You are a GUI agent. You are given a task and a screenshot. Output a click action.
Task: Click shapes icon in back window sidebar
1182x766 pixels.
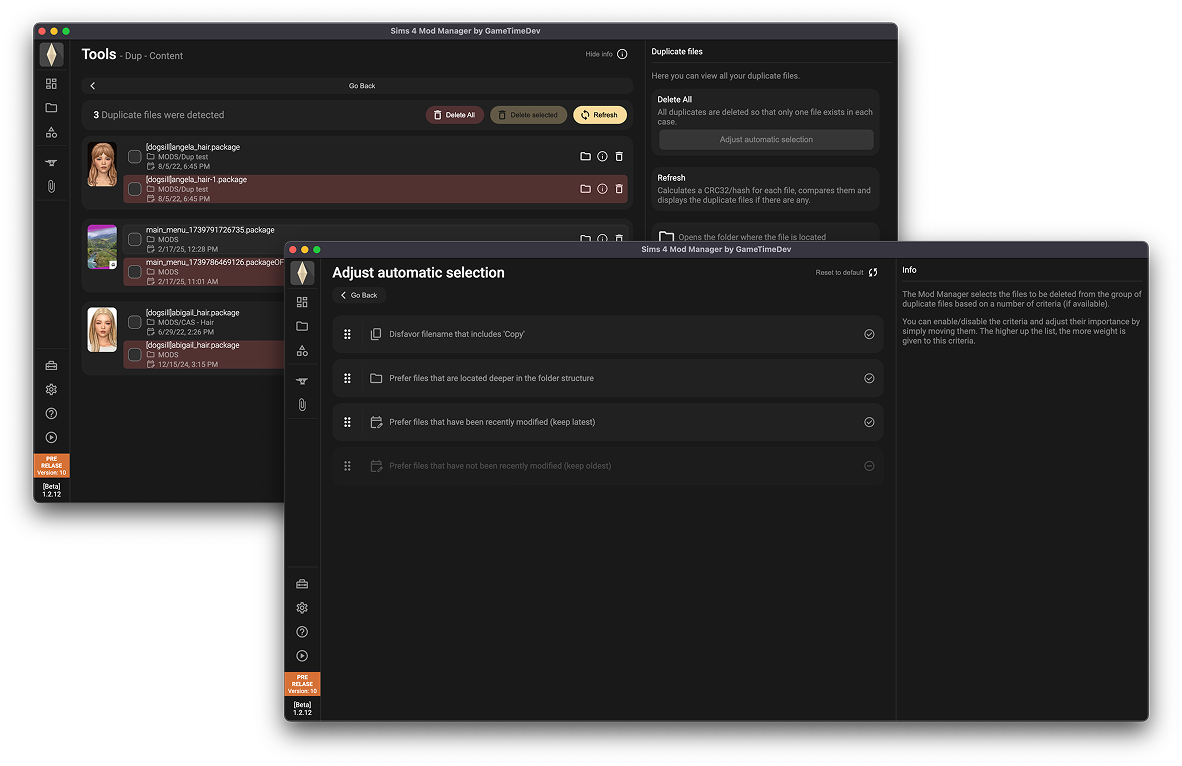pos(51,132)
